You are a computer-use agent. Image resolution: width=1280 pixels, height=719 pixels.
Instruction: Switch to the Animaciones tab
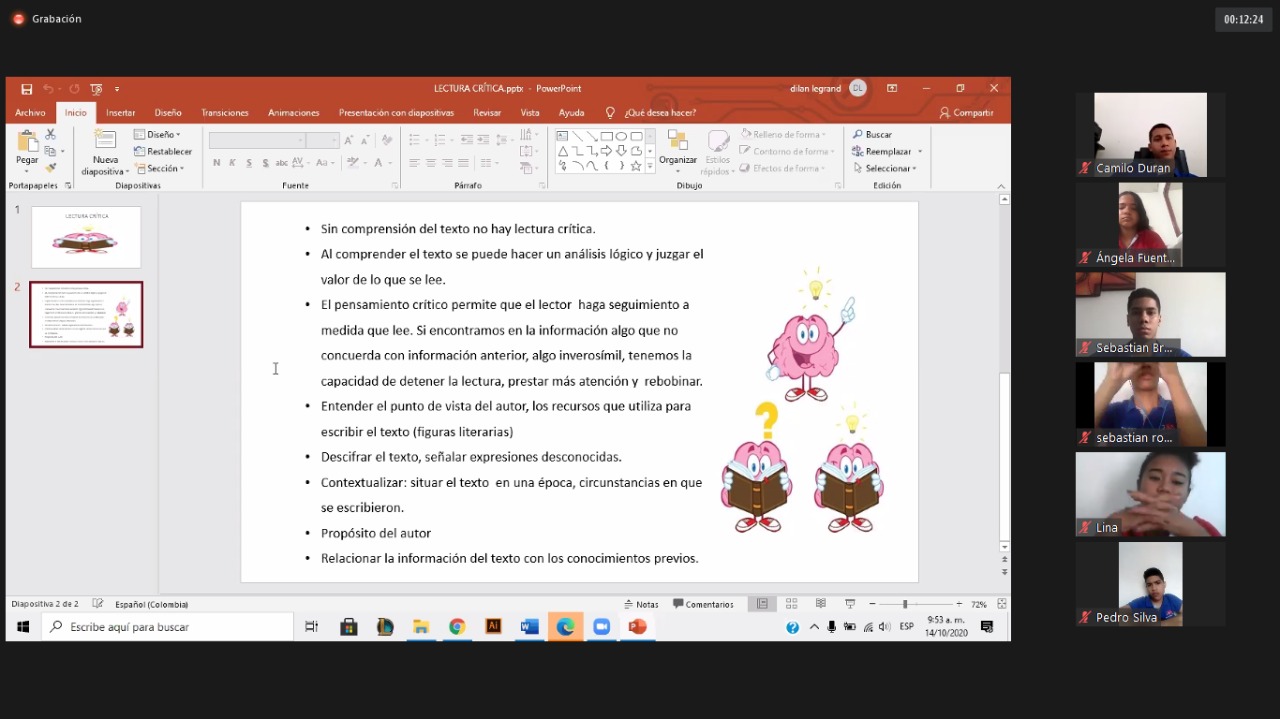[x=294, y=113]
